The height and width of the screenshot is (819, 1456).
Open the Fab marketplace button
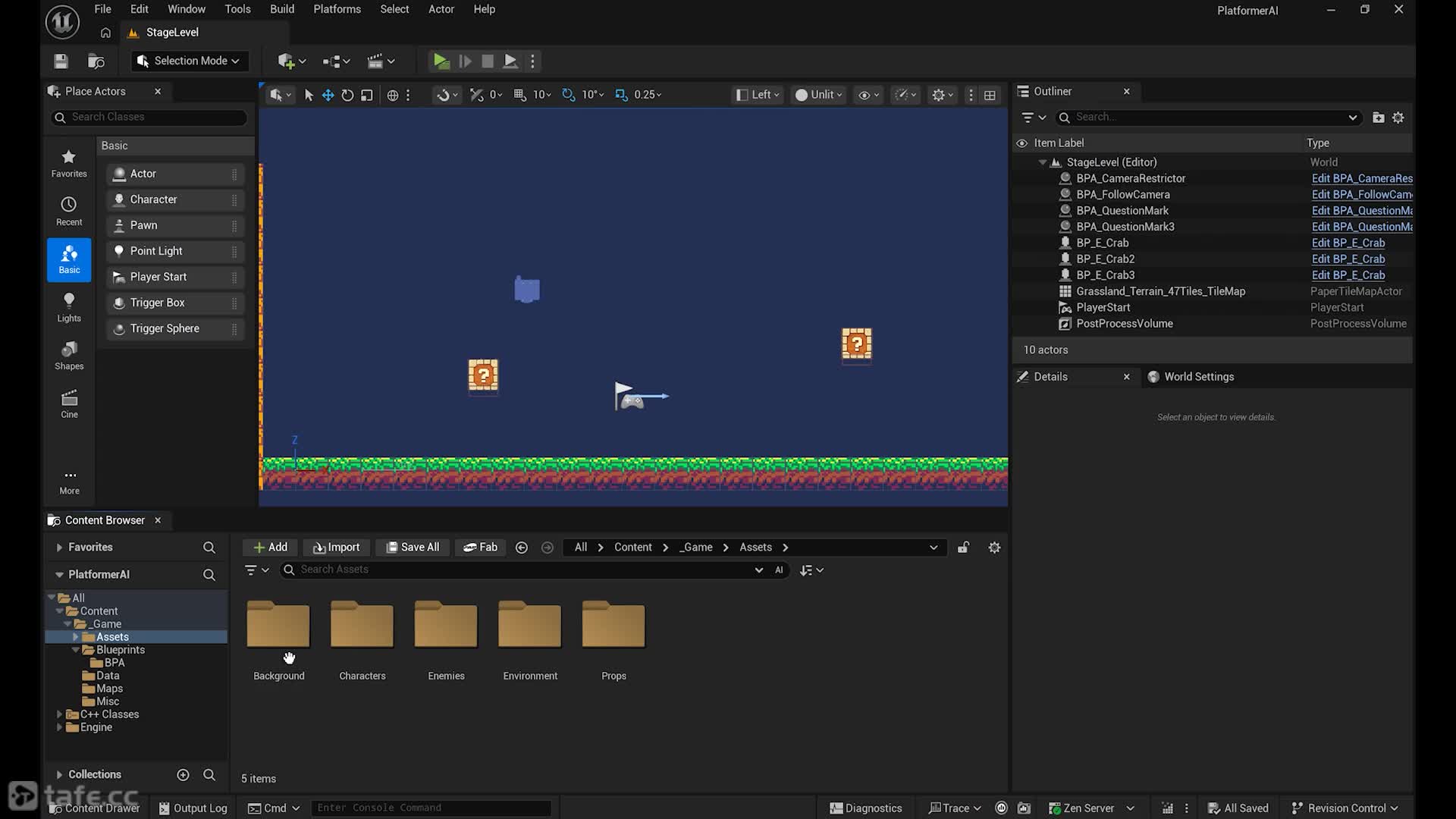[480, 548]
